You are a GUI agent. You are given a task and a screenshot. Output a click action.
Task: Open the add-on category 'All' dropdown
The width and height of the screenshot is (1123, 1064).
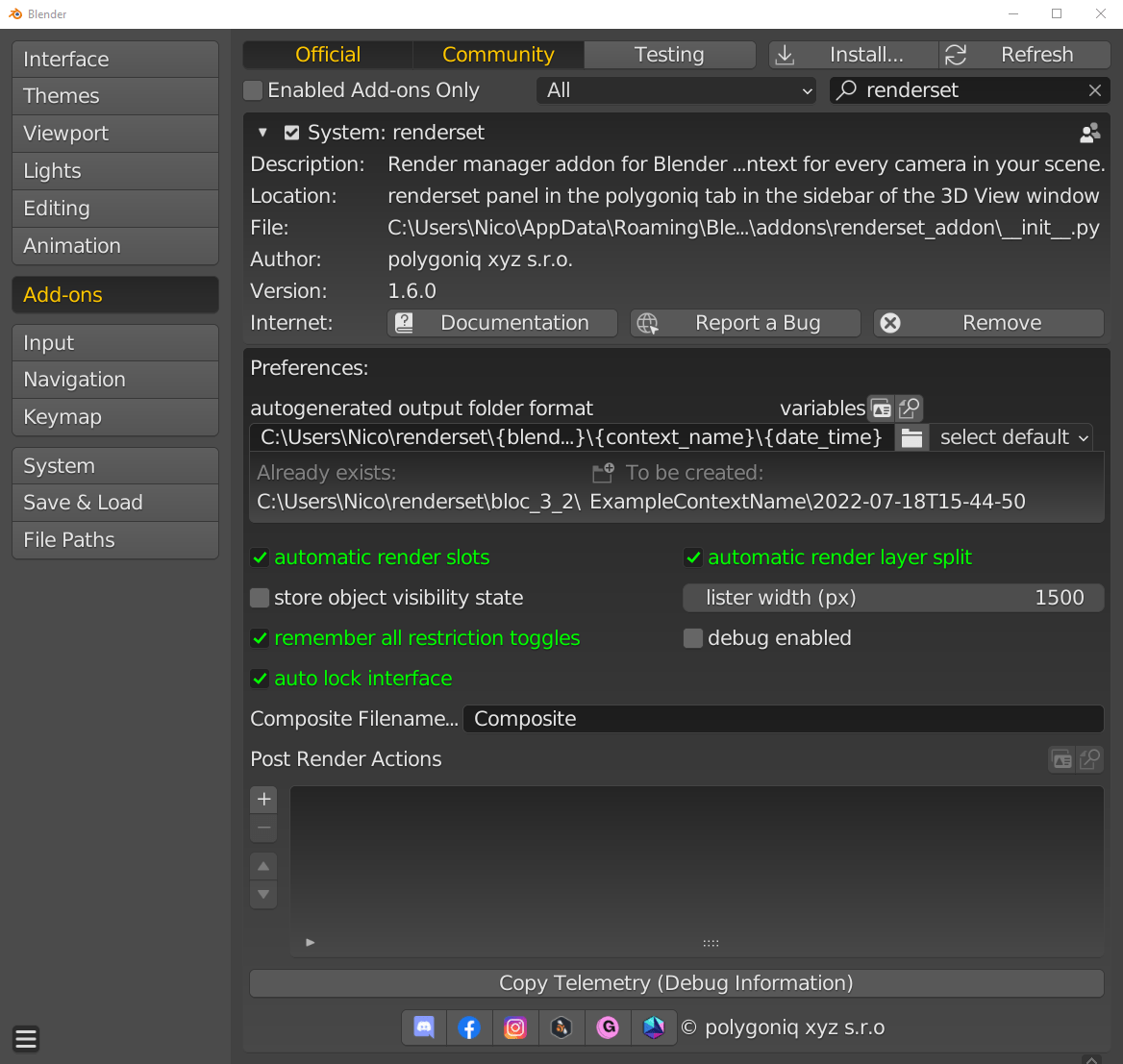click(x=676, y=90)
